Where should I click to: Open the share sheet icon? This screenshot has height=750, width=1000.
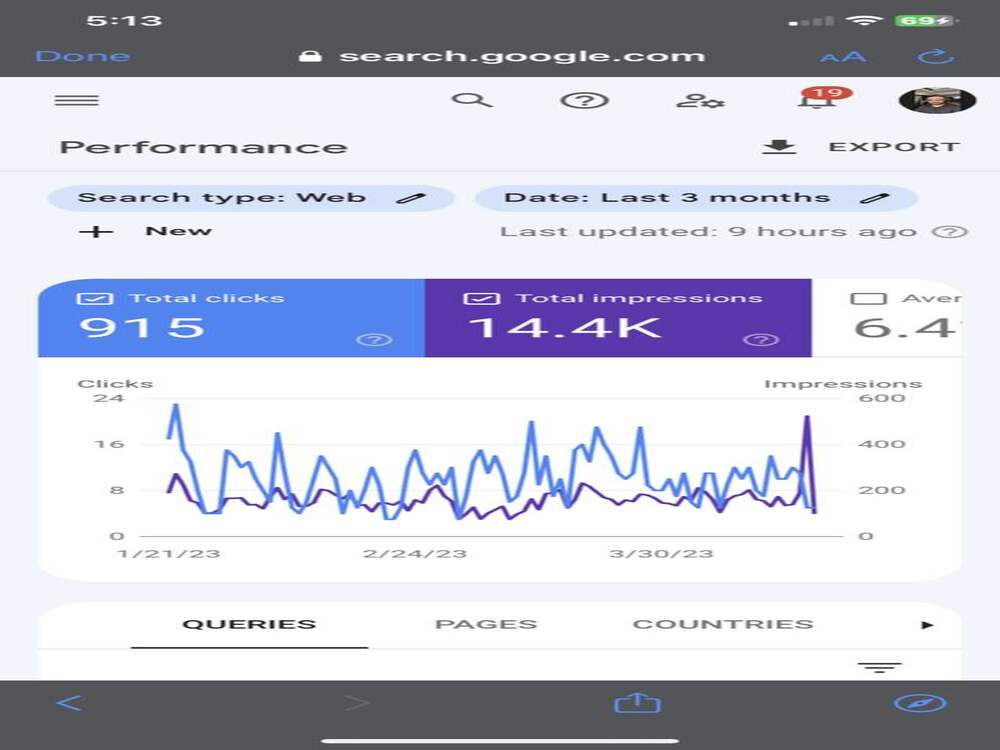(x=637, y=702)
